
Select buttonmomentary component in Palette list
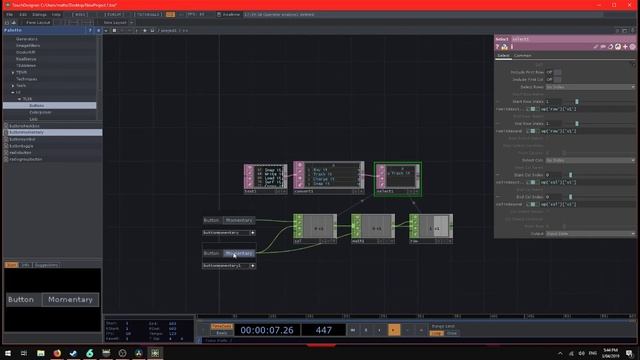click(x=53, y=133)
